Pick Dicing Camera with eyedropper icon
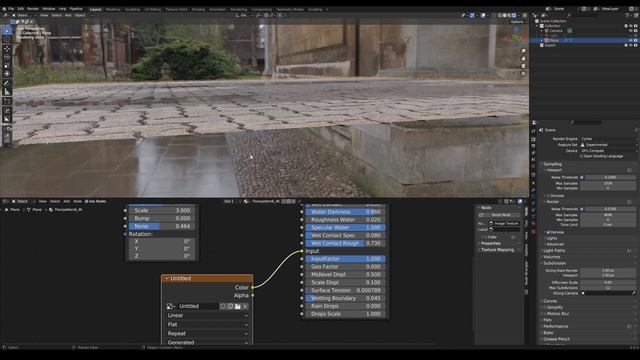The height and width of the screenshot is (360, 640). pos(633,293)
